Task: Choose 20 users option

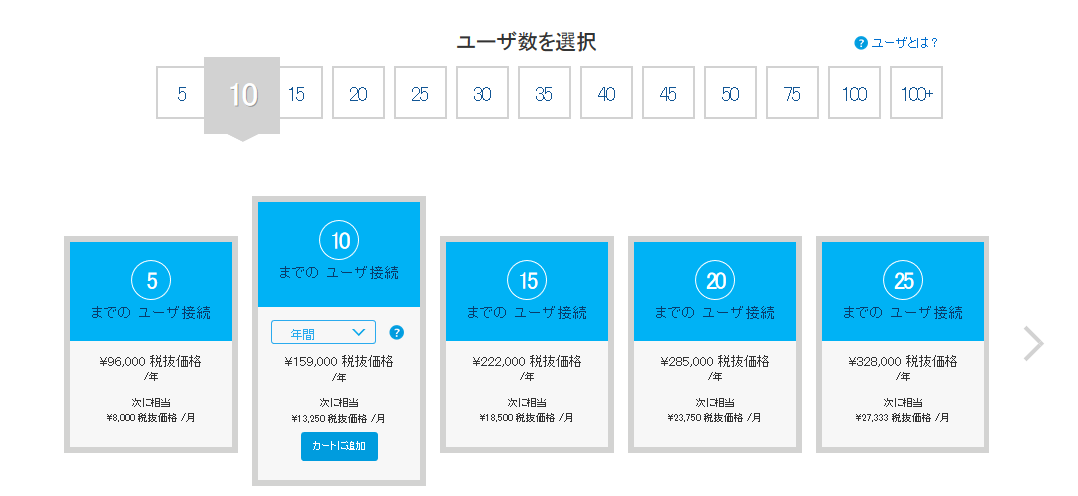Action: point(358,93)
